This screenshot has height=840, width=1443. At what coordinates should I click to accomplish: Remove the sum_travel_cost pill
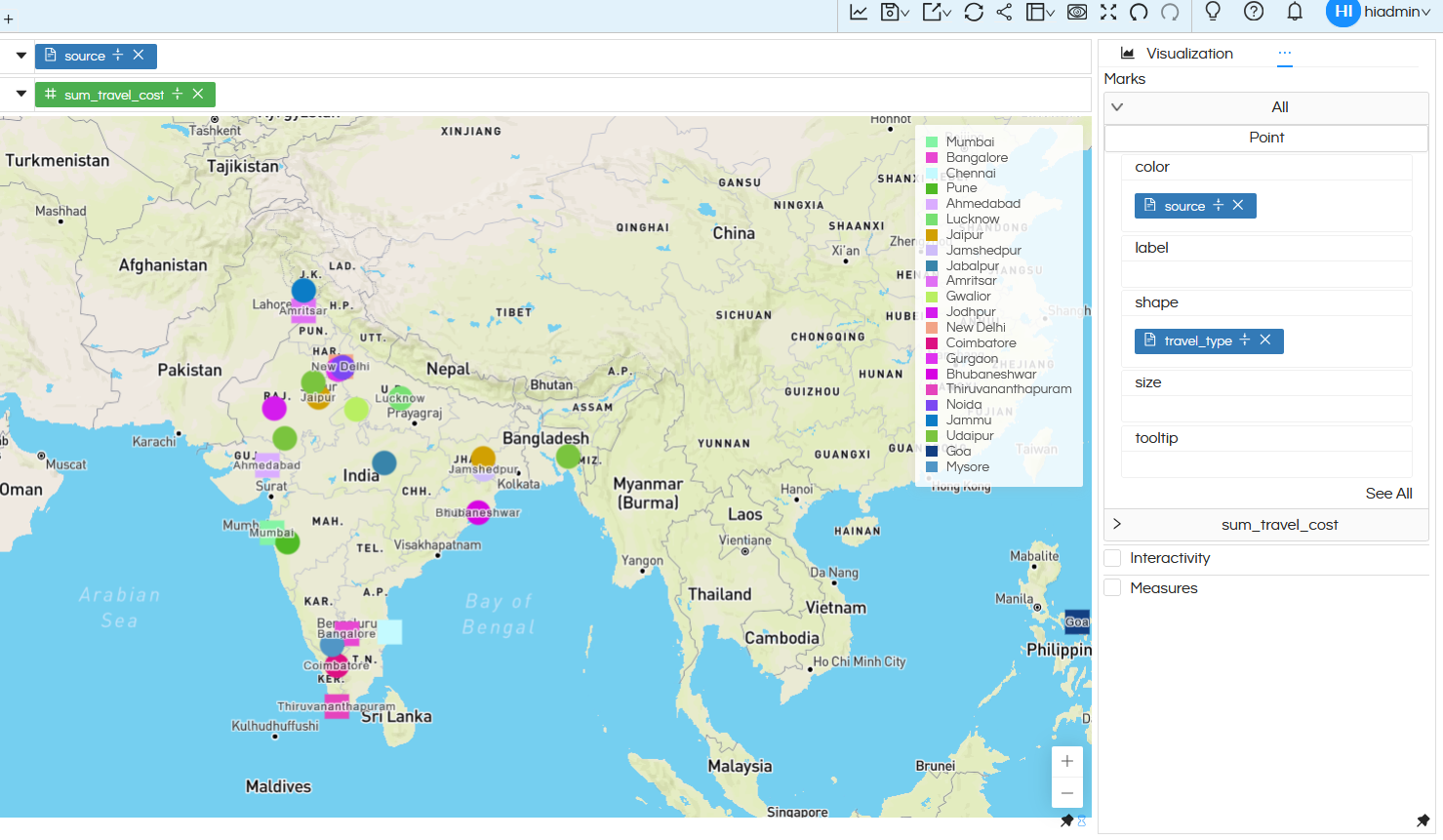coord(198,94)
